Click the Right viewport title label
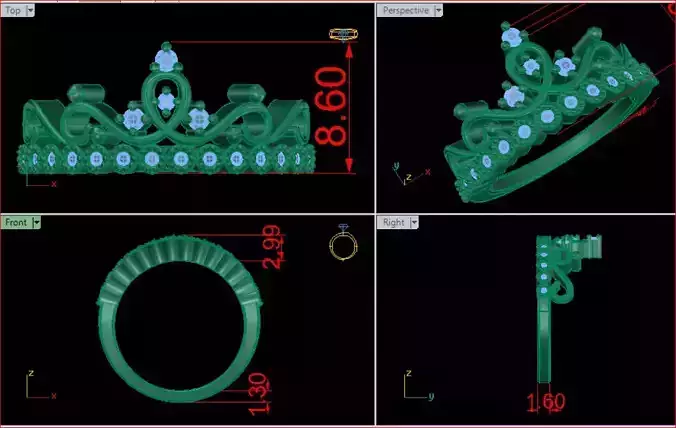Image resolution: width=676 pixels, height=428 pixels. tap(394, 222)
